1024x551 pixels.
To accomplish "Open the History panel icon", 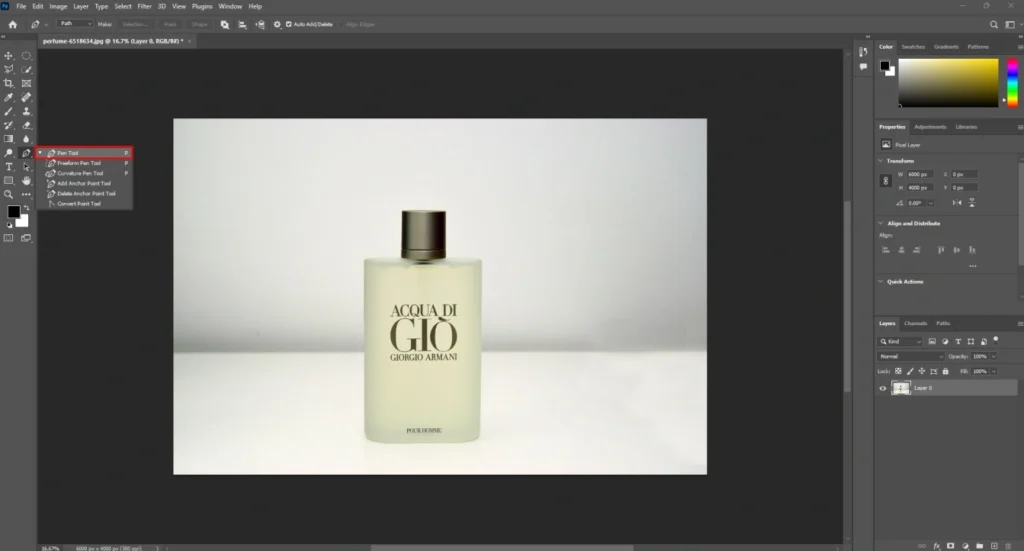I will [x=863, y=52].
